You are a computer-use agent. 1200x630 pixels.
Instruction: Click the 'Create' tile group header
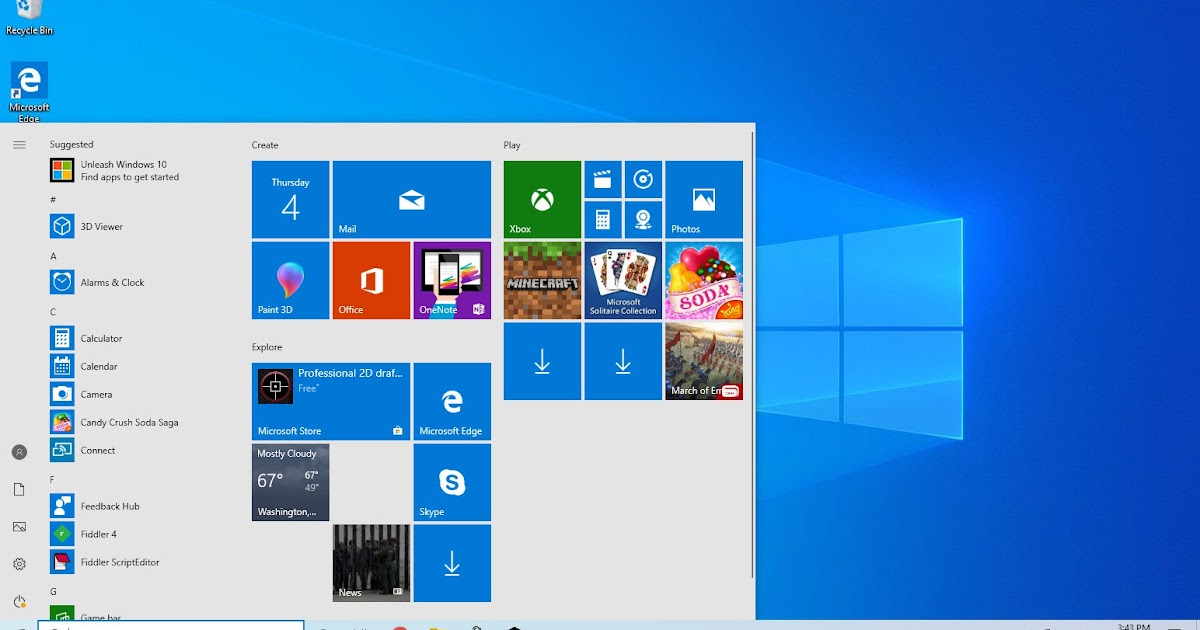pyautogui.click(x=265, y=145)
